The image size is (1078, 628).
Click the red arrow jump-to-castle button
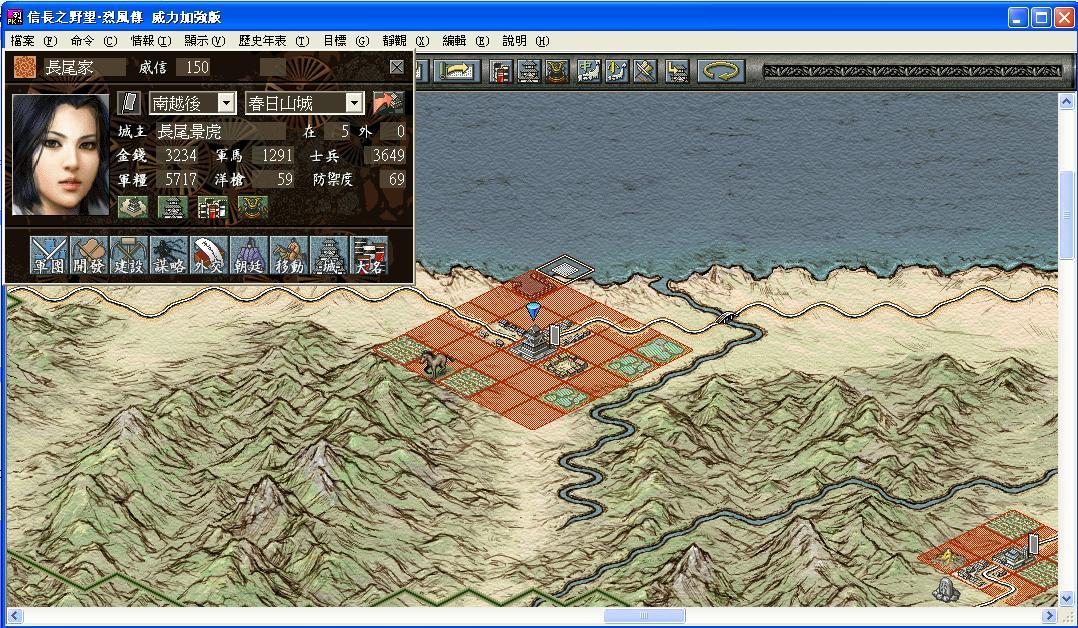click(386, 103)
